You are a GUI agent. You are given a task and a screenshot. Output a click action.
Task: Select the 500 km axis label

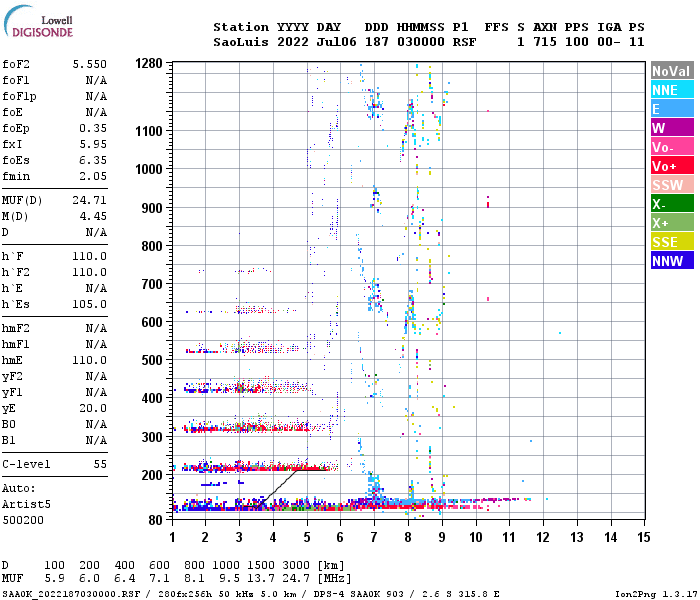click(x=152, y=360)
